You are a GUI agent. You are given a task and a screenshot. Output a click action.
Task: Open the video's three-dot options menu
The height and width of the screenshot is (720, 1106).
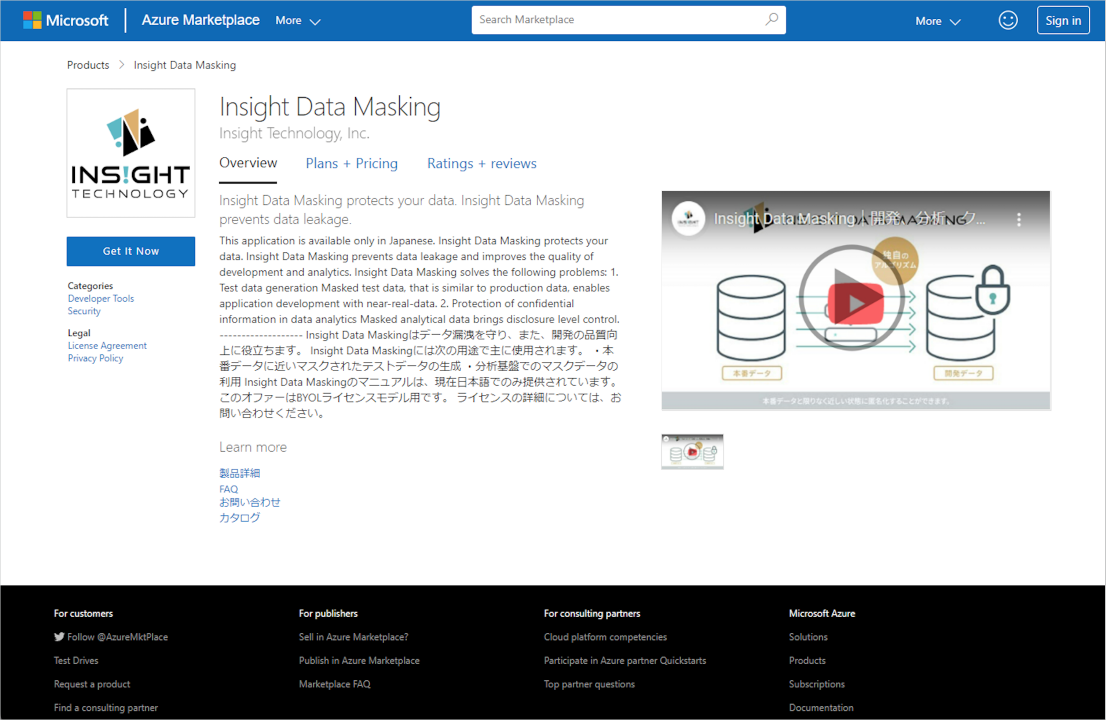1019,219
